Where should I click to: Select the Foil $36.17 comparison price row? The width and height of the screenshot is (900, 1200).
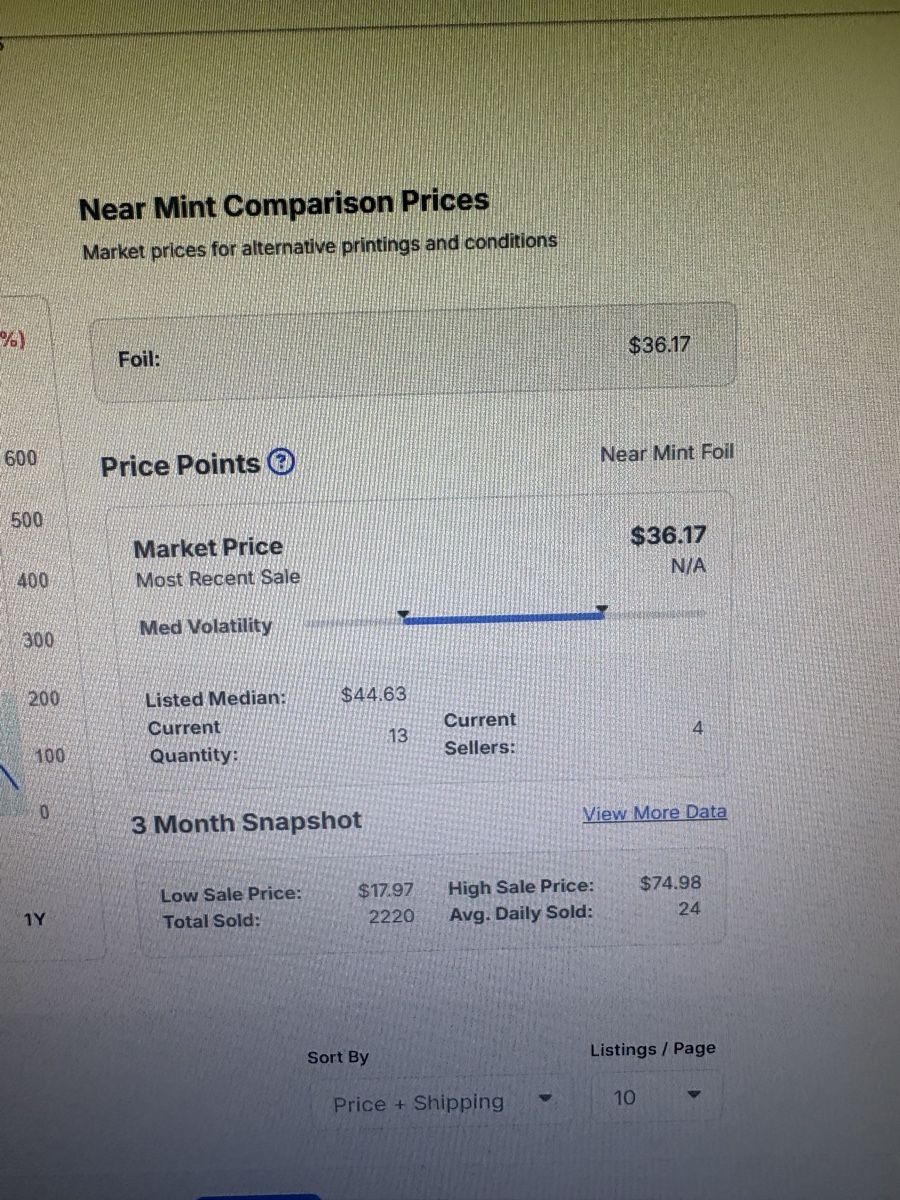(414, 352)
